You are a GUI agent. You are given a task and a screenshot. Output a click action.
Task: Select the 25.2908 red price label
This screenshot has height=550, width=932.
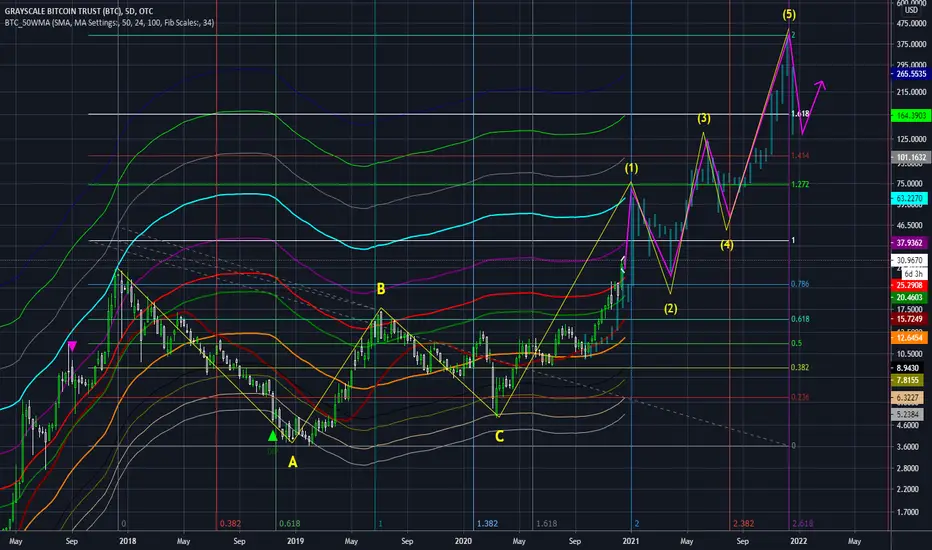tap(911, 285)
